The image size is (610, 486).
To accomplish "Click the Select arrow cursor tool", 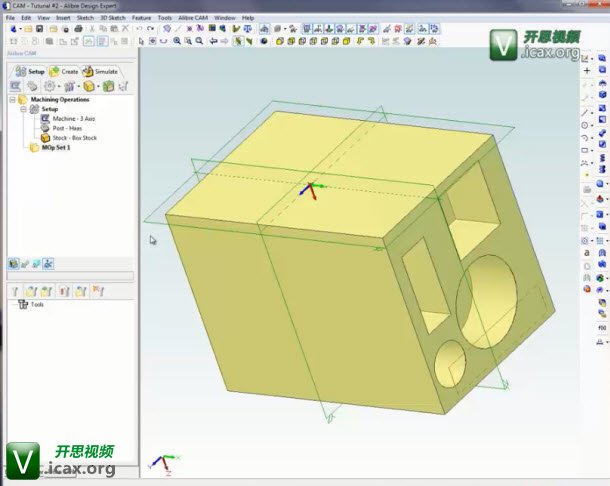I will [141, 41].
